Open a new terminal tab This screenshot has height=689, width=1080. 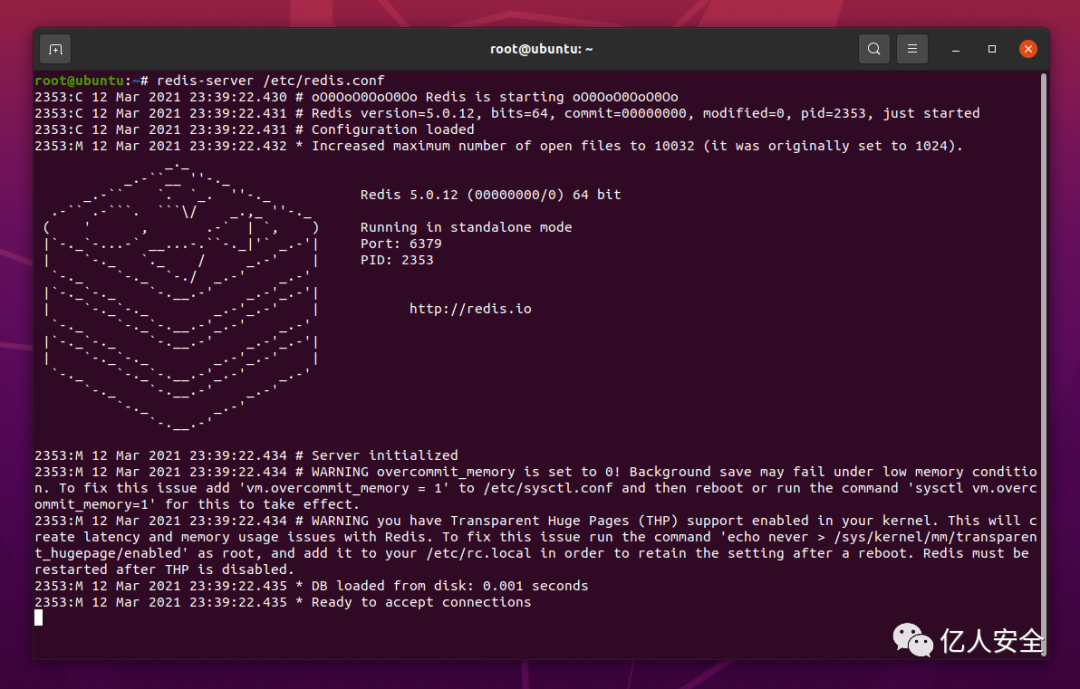coord(55,49)
